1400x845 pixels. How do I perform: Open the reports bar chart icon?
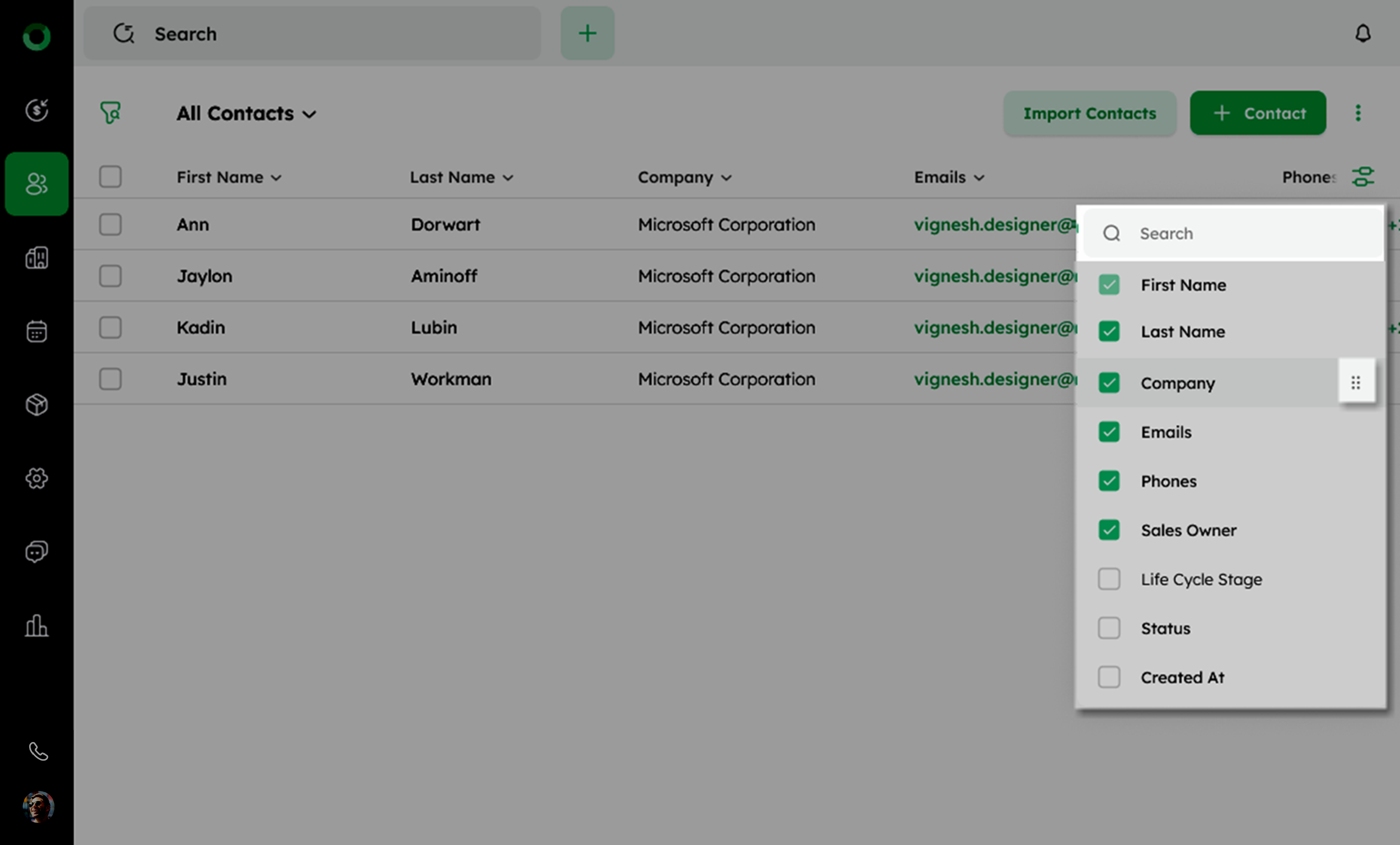pyautogui.click(x=37, y=625)
